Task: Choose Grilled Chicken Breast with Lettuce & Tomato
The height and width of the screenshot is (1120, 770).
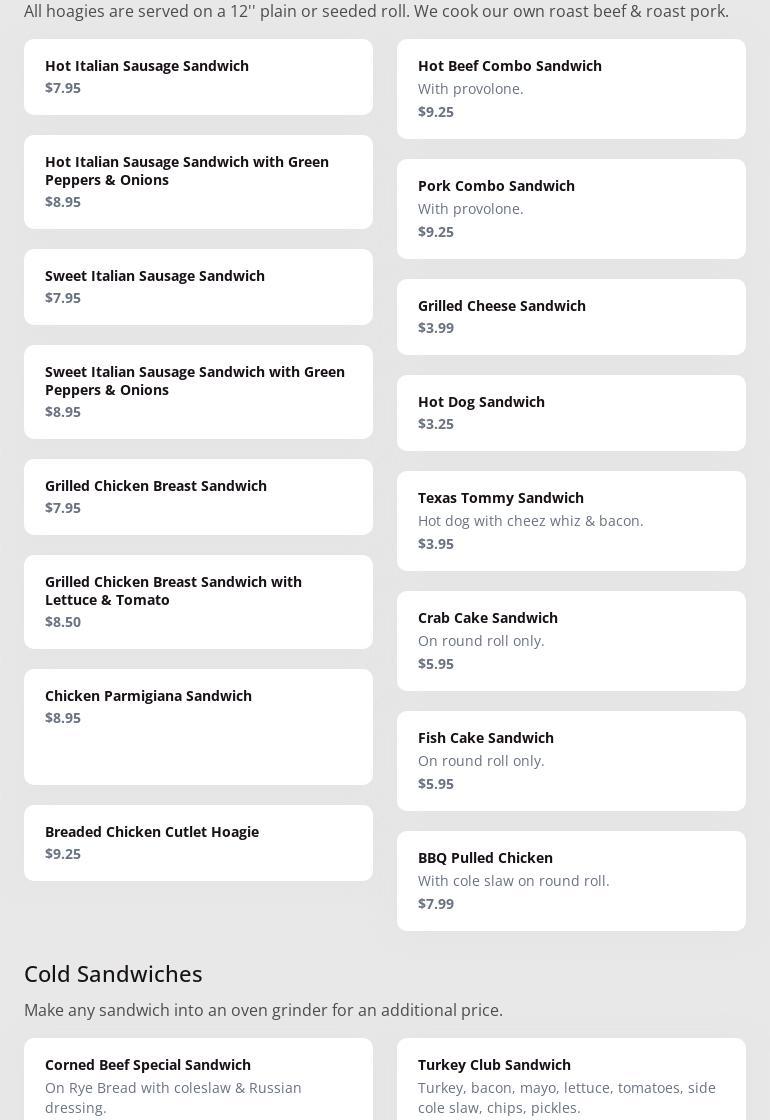Action: click(198, 601)
